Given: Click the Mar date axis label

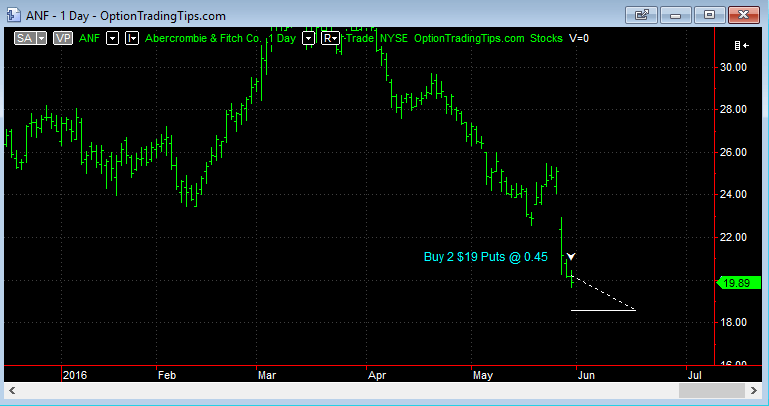Looking at the screenshot, I should [x=267, y=376].
